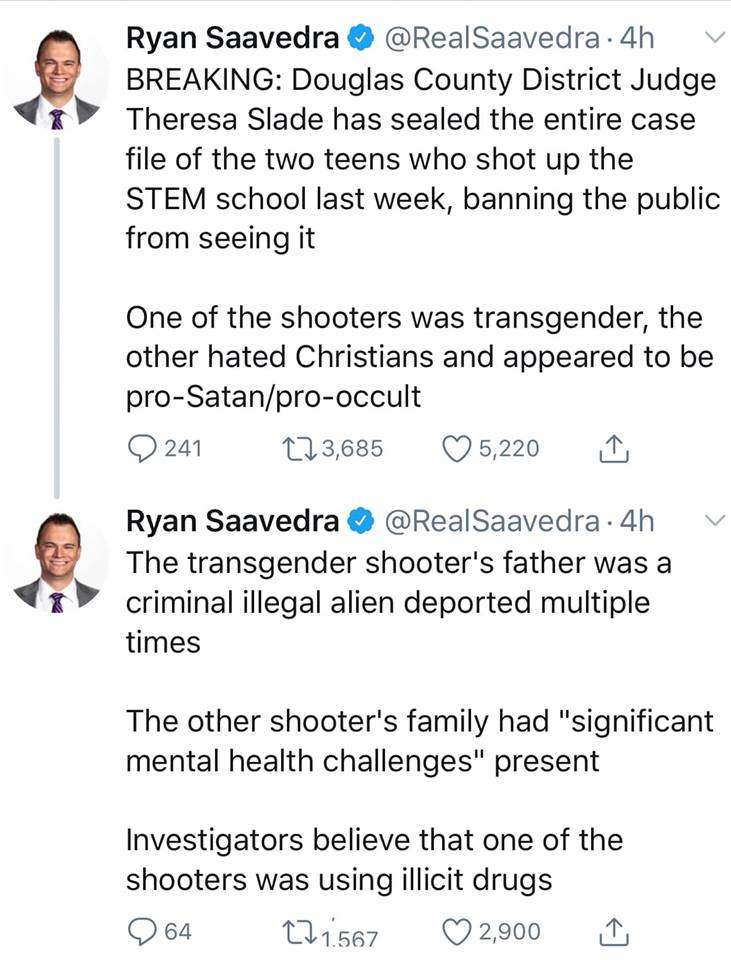Open Ryan Saavedra name link in first tweet
This screenshot has height=960, width=731.
coord(232,38)
